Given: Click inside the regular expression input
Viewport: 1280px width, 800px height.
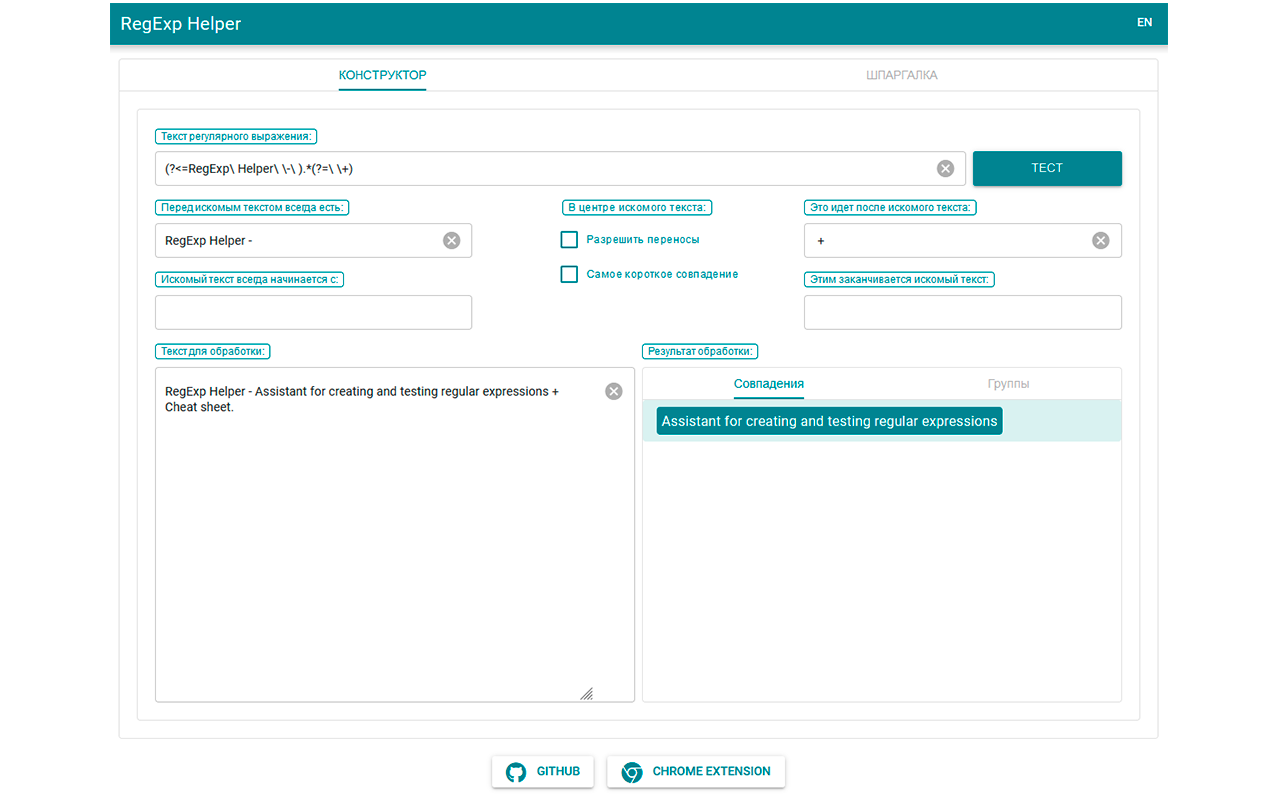Looking at the screenshot, I should [540, 168].
